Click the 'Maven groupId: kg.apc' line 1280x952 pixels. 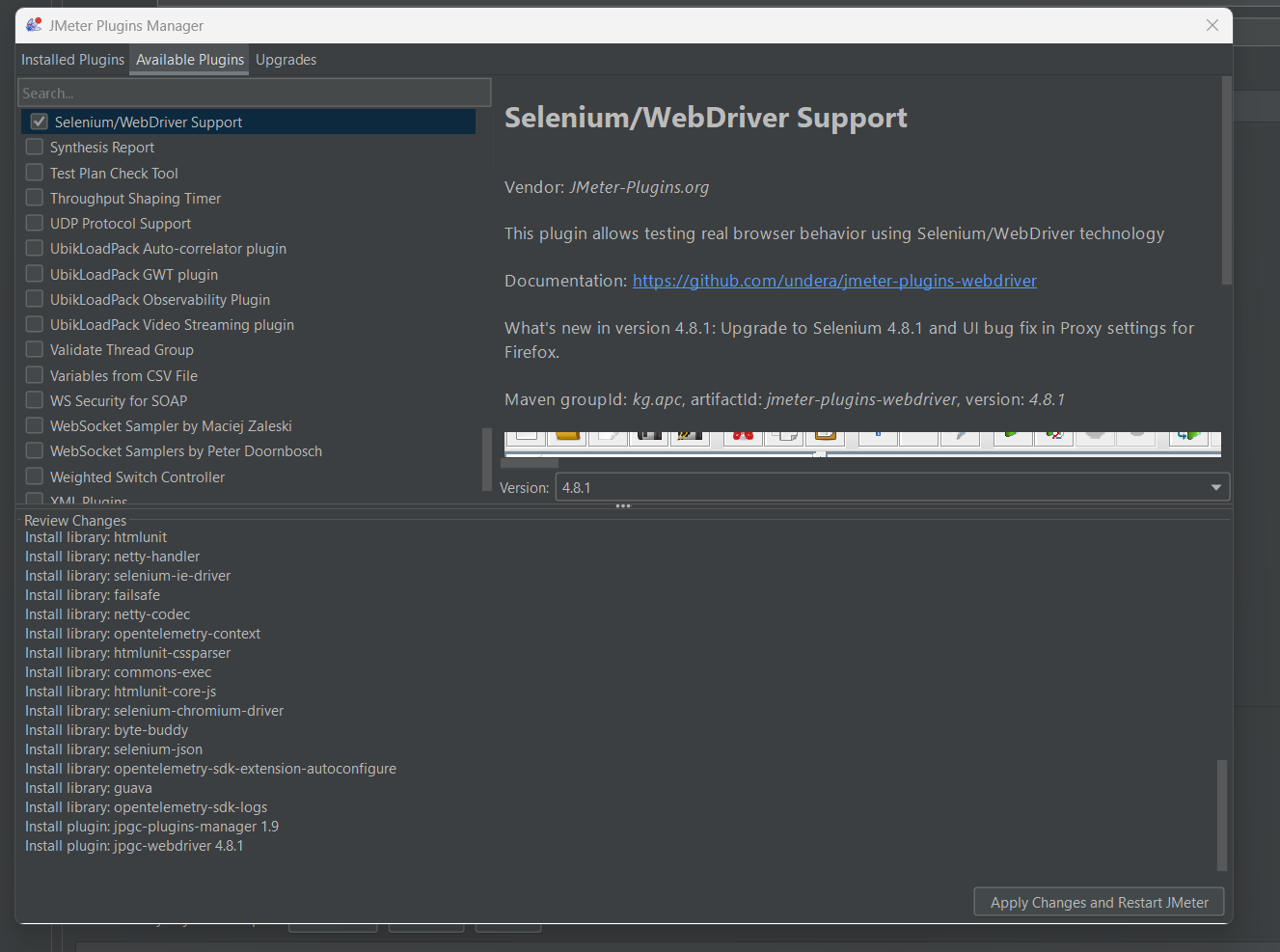click(x=784, y=399)
